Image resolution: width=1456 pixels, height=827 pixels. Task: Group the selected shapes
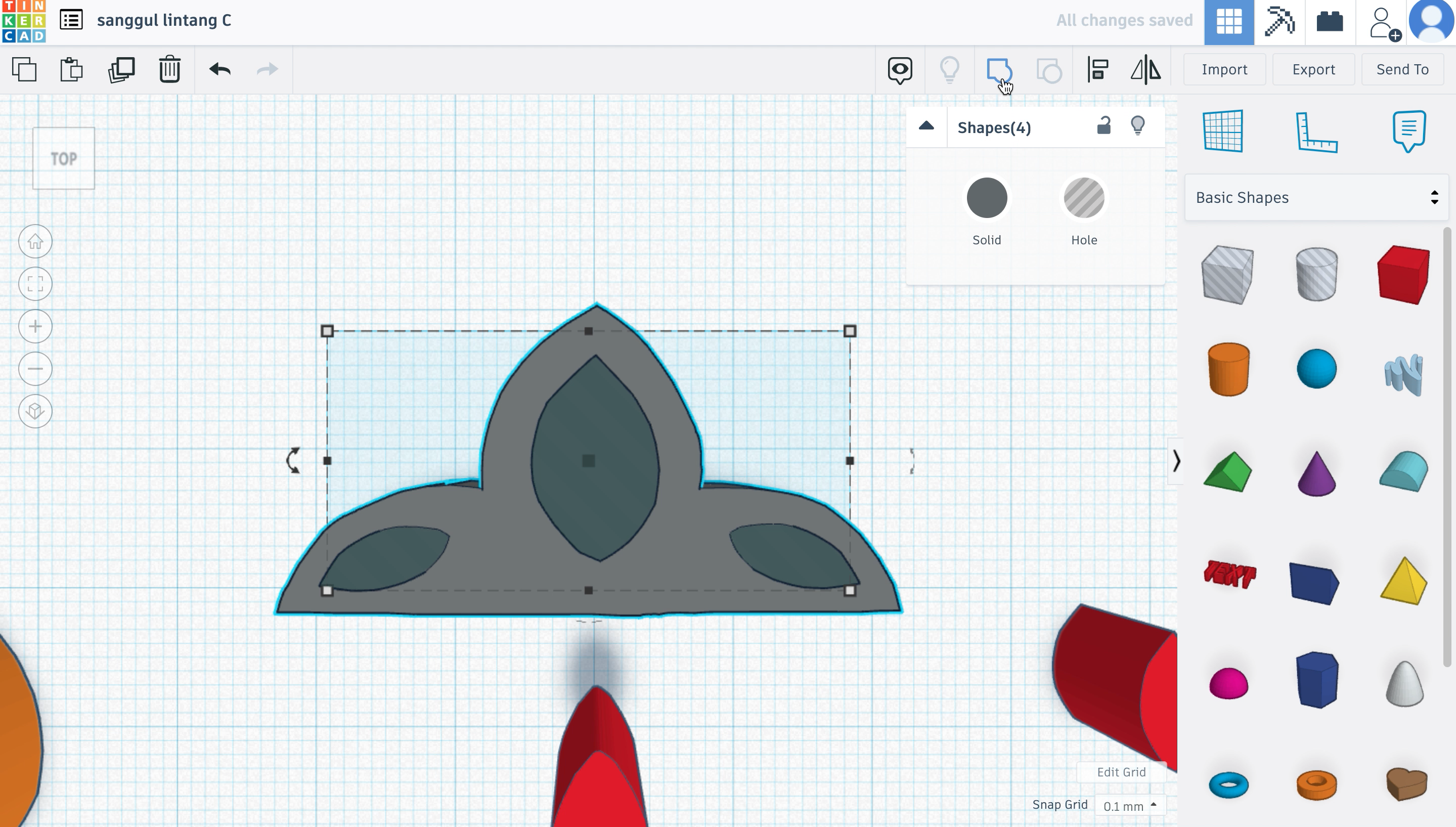(x=999, y=70)
